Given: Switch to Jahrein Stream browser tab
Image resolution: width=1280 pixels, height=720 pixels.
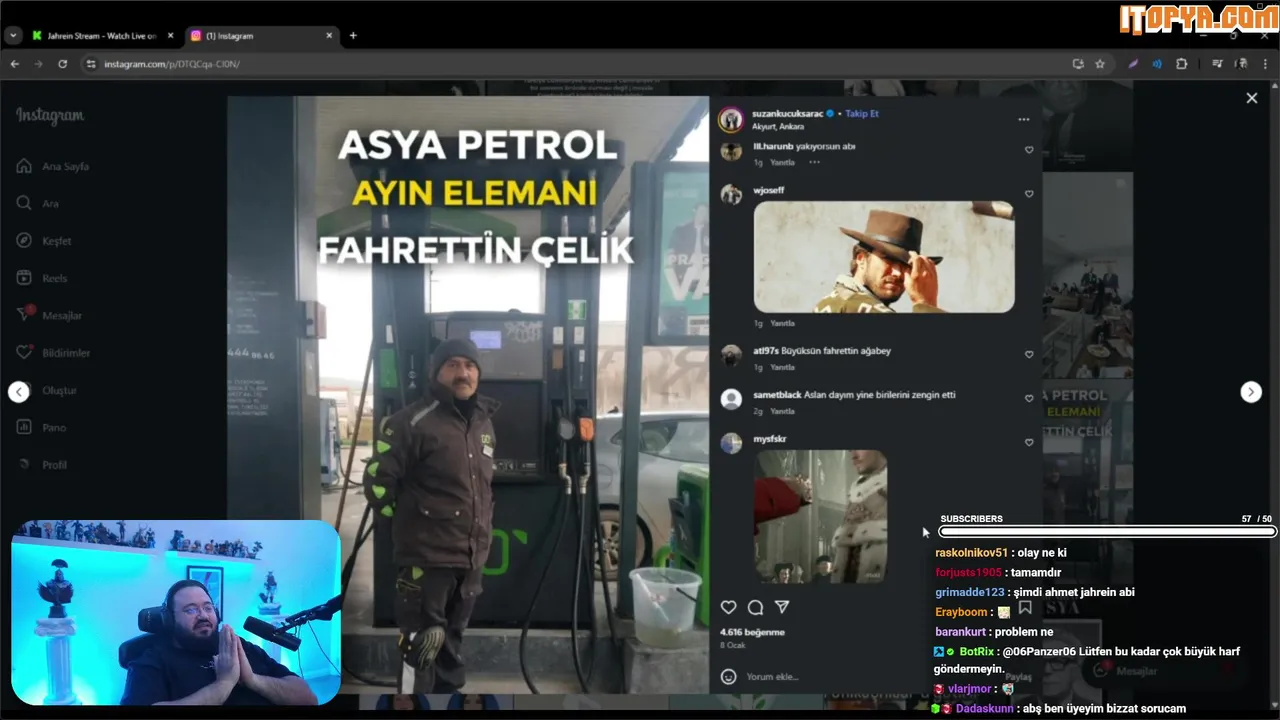Looking at the screenshot, I should 101,36.
